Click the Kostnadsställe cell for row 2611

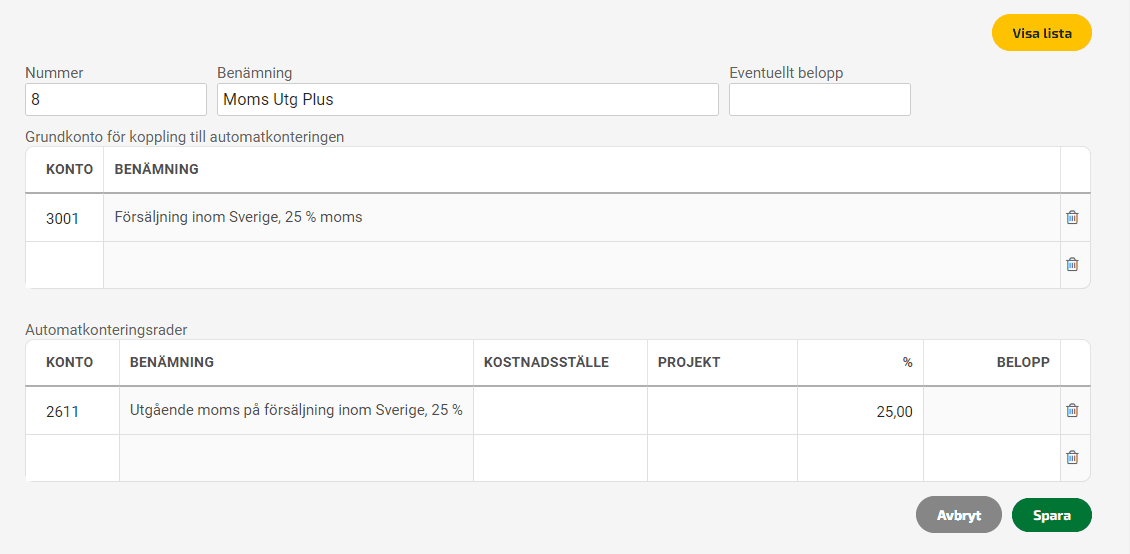pos(560,411)
